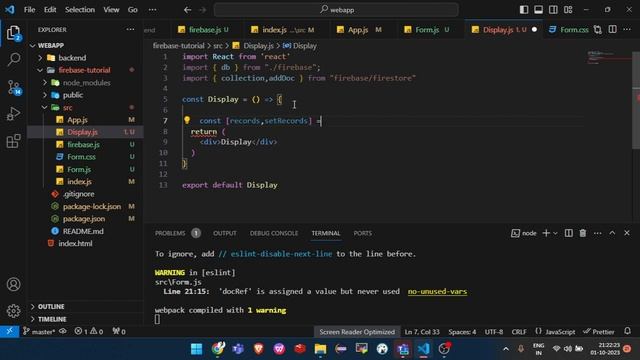This screenshot has height=360, width=640.
Task: Split the terminal panel
Action: point(569,233)
